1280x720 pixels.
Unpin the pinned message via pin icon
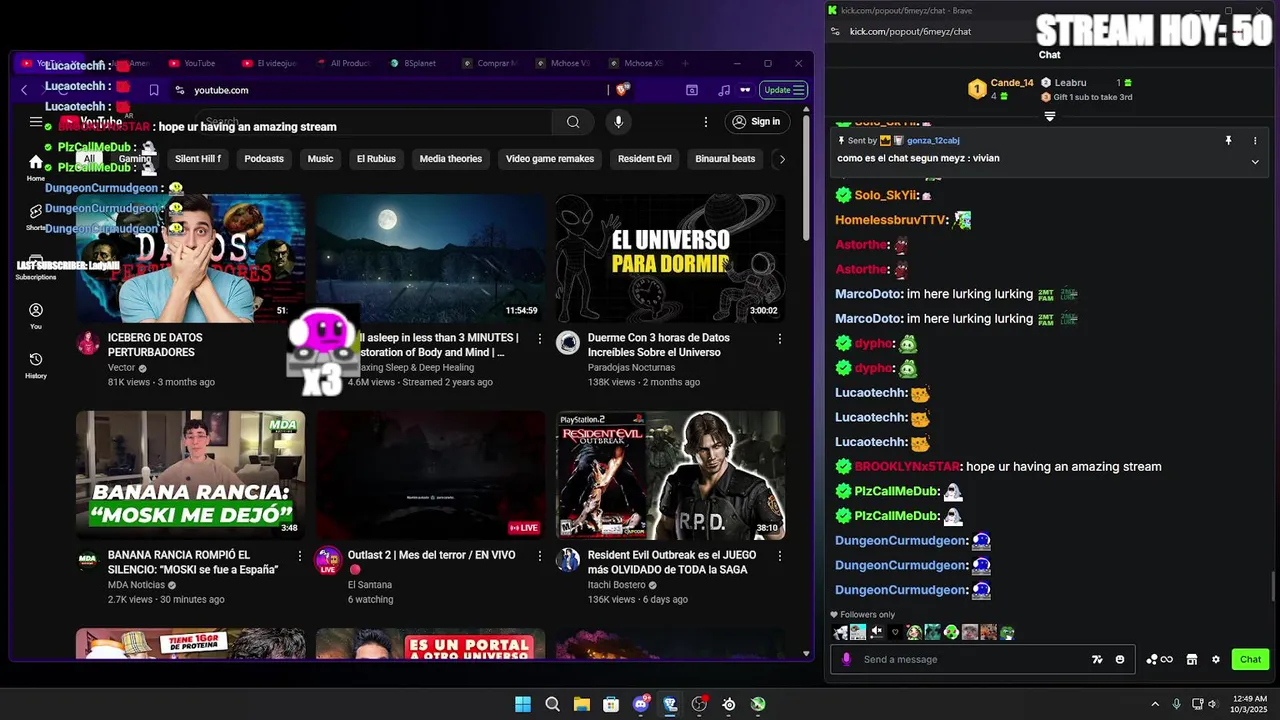click(x=1228, y=141)
